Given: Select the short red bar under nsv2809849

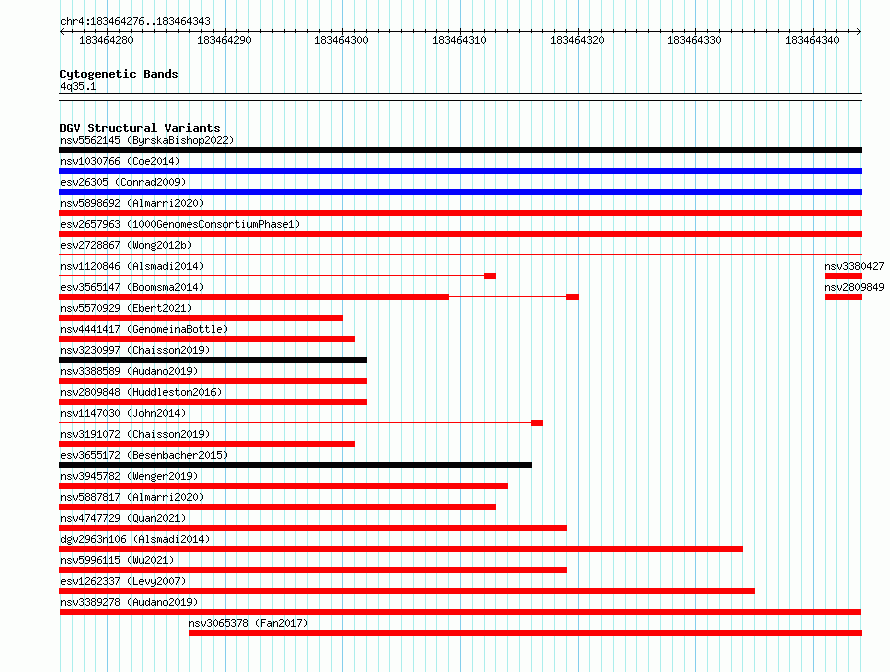Looking at the screenshot, I should (843, 297).
